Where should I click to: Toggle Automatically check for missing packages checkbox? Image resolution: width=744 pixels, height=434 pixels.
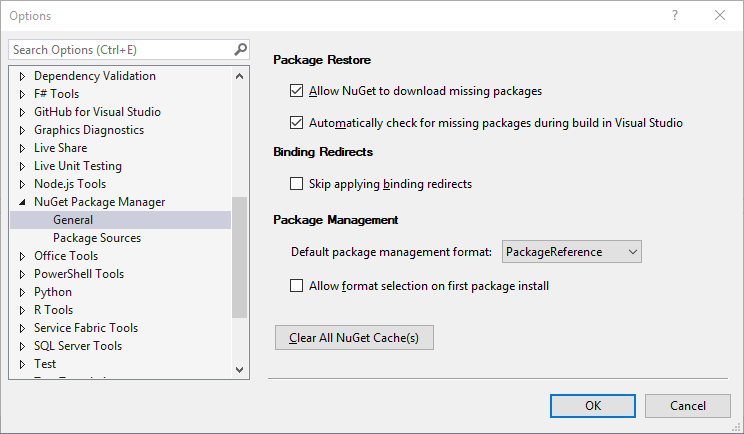click(297, 123)
